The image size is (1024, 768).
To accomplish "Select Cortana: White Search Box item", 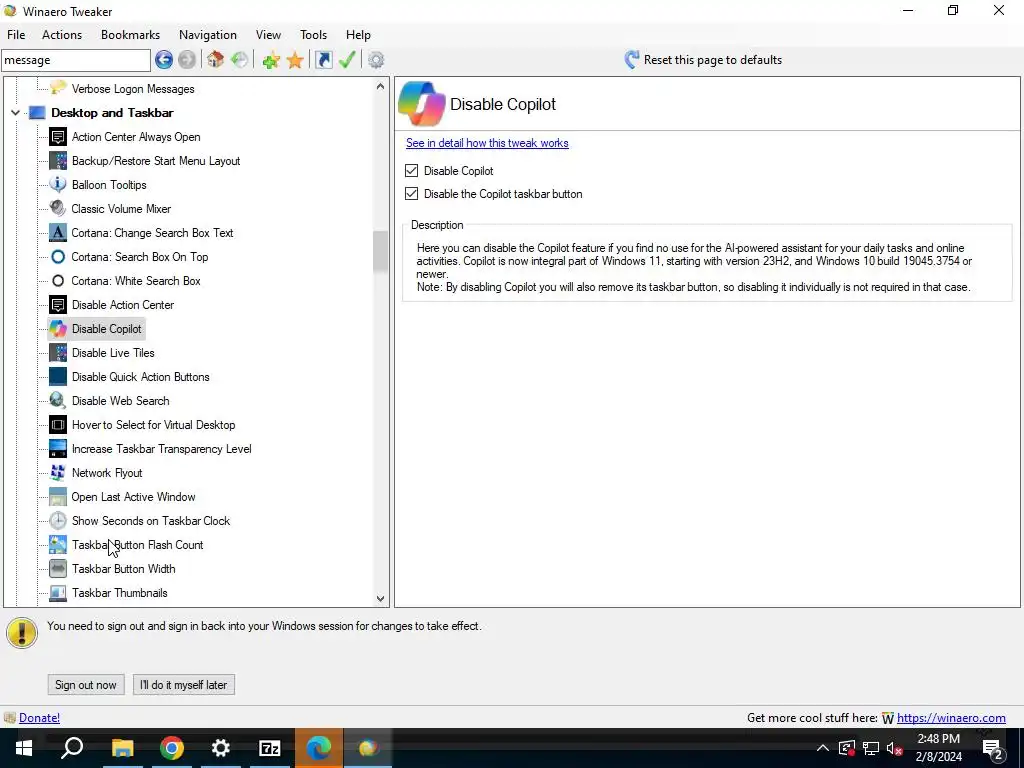I will pyautogui.click(x=136, y=281).
